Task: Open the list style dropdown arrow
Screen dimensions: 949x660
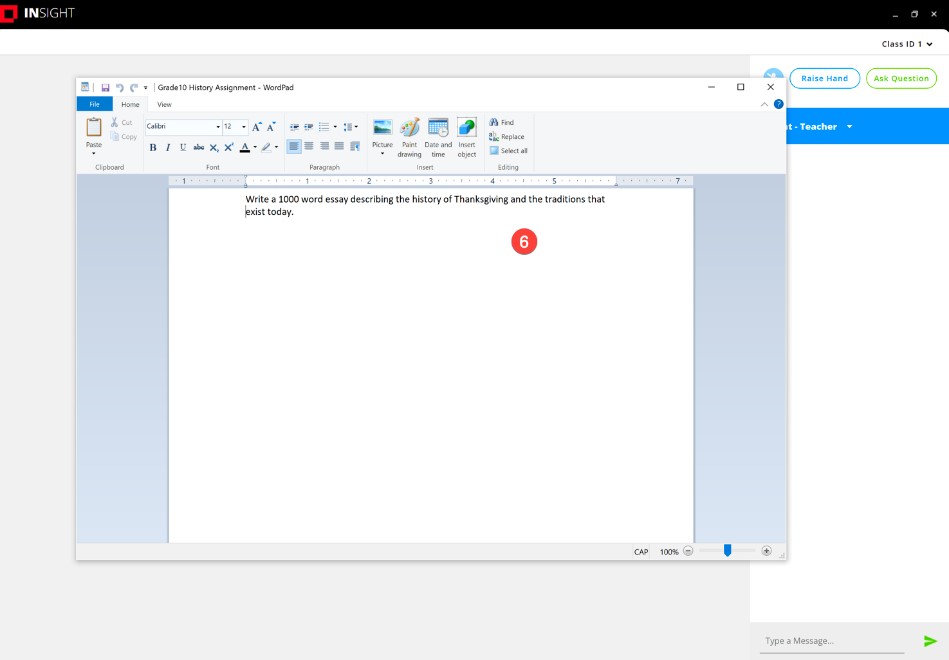Action: pyautogui.click(x=335, y=127)
